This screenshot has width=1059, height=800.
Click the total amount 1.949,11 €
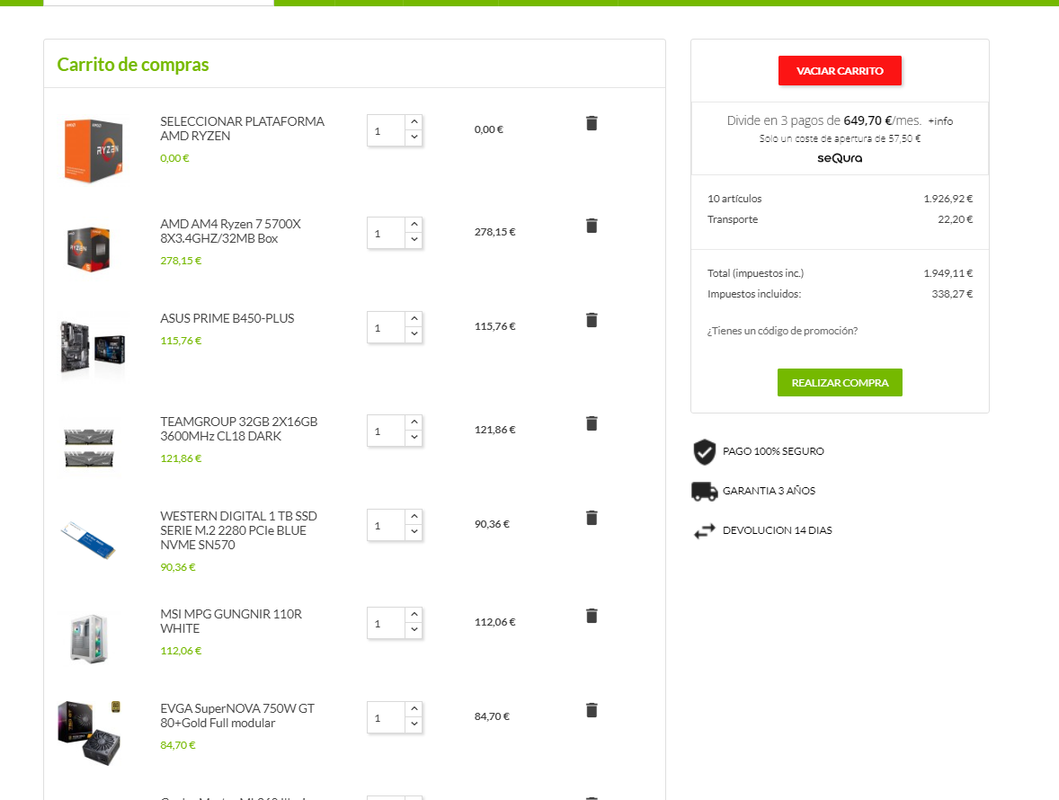pos(948,273)
